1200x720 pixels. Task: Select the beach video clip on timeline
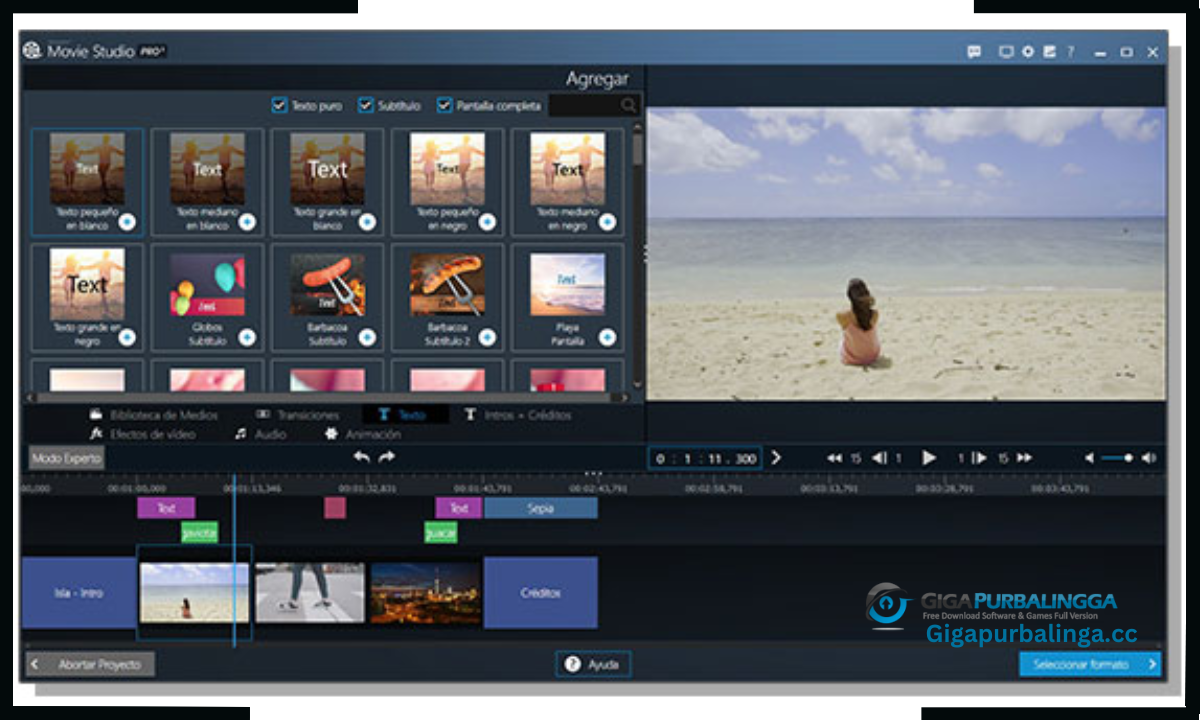[x=194, y=593]
